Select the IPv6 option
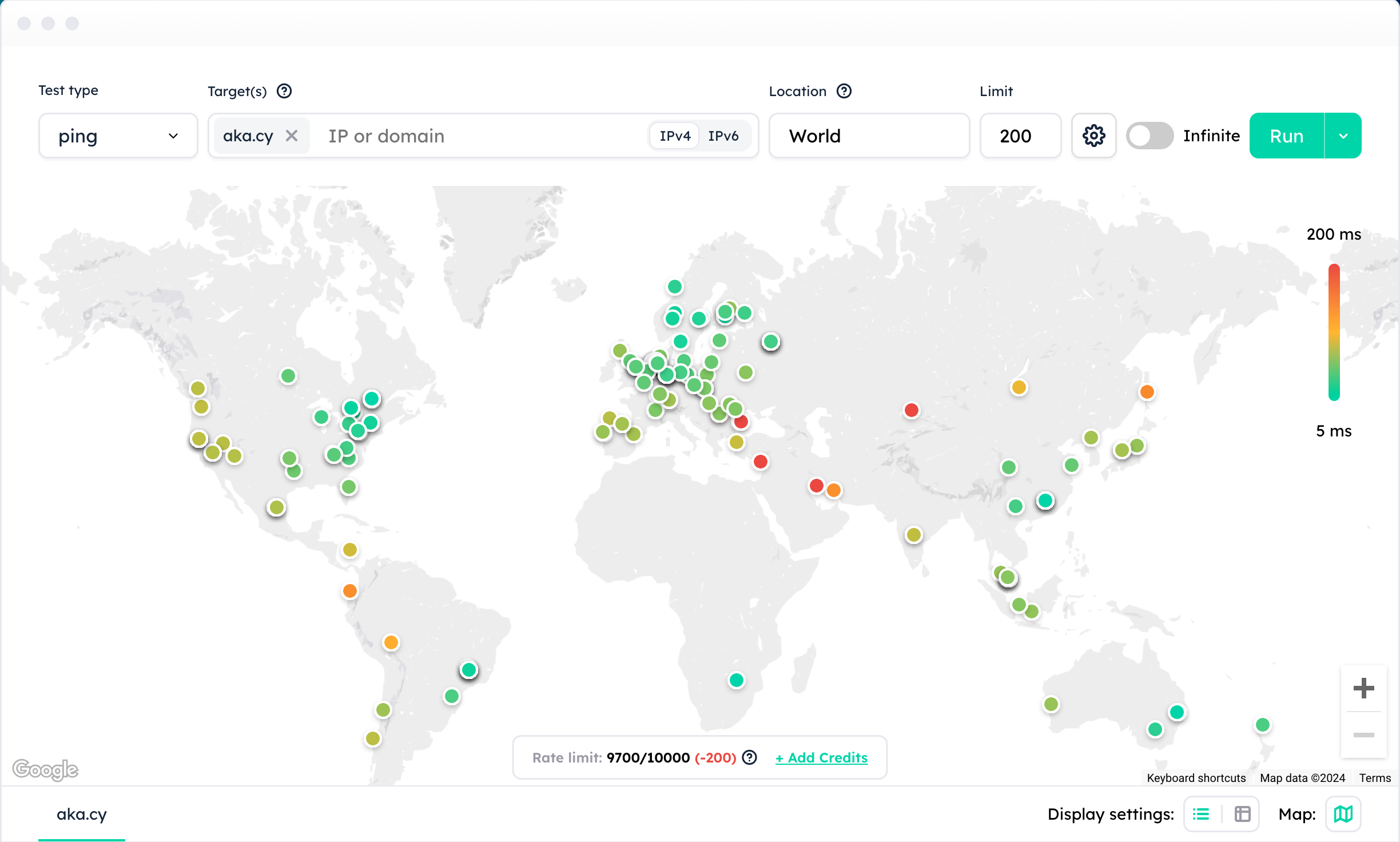 click(723, 136)
